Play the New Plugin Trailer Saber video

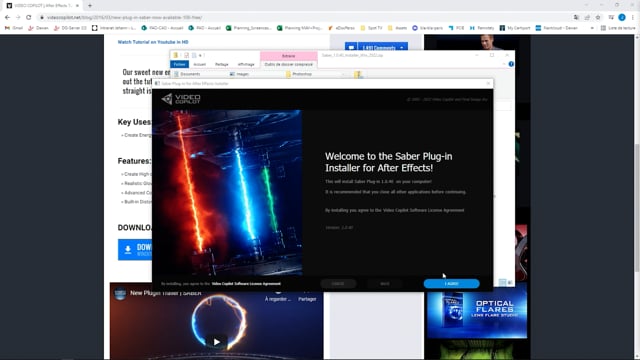(x=217, y=342)
